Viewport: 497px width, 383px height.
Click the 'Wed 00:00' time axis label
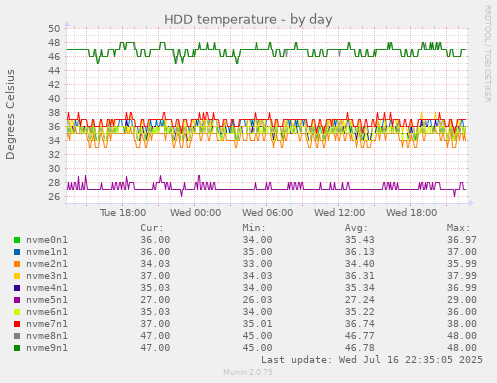(195, 213)
